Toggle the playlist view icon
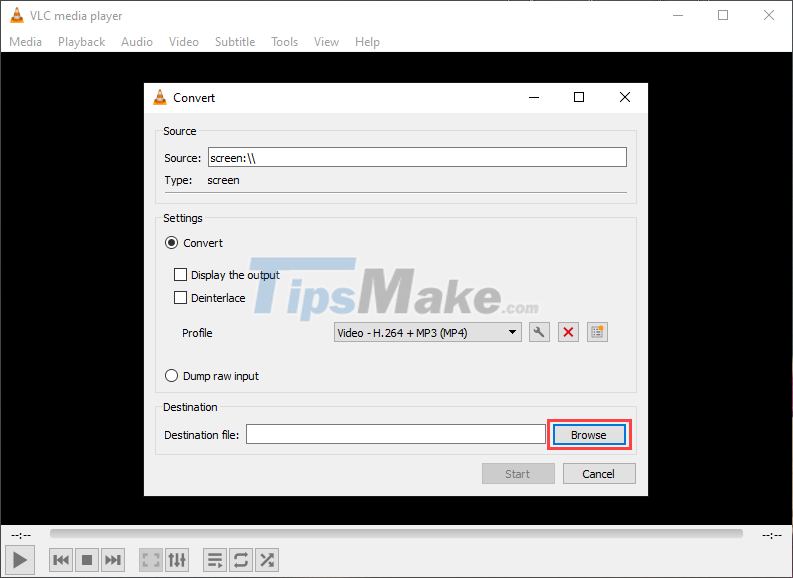The height and width of the screenshot is (578, 793). [x=215, y=560]
